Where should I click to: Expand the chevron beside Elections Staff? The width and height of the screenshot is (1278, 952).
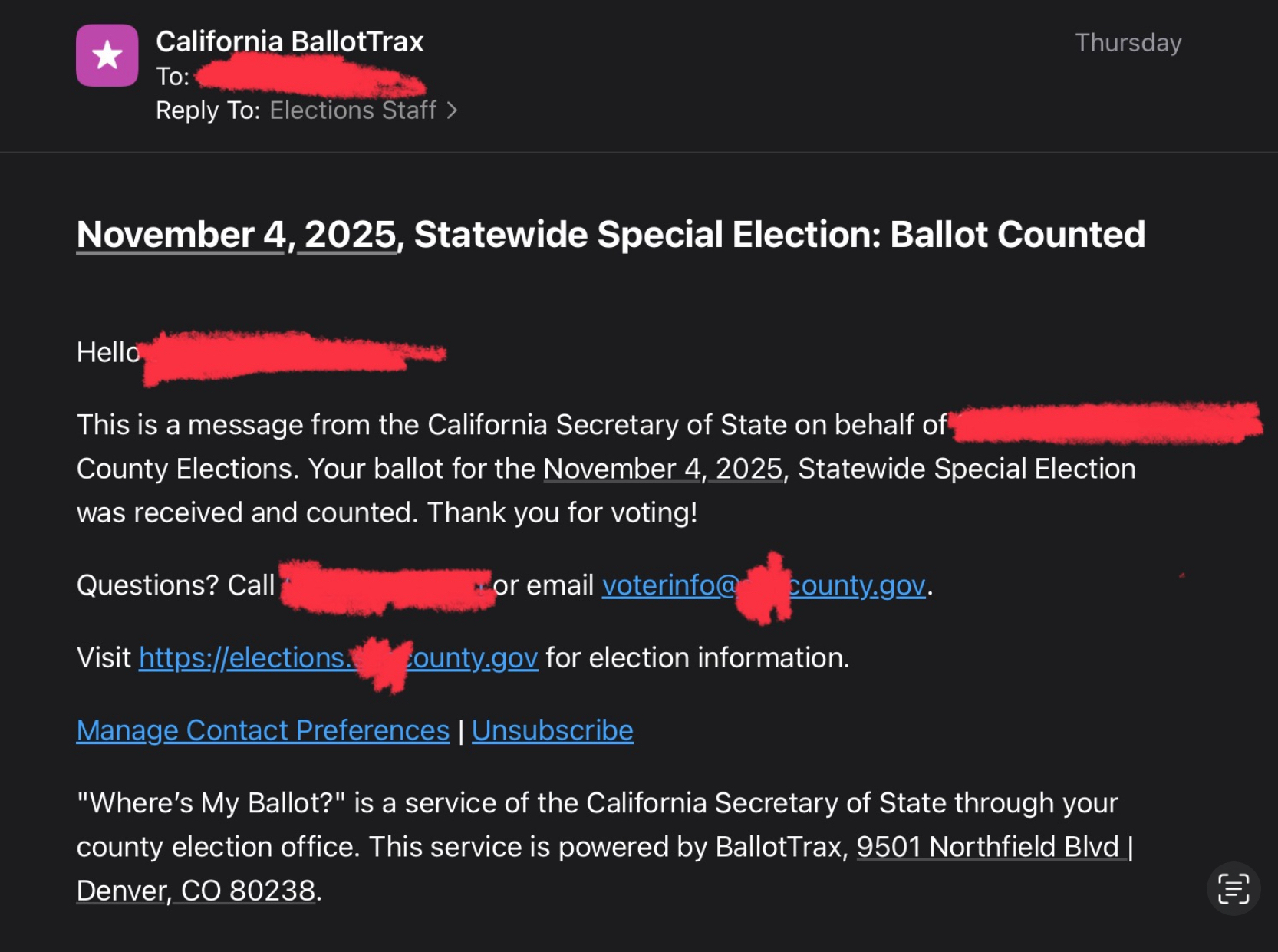(453, 110)
